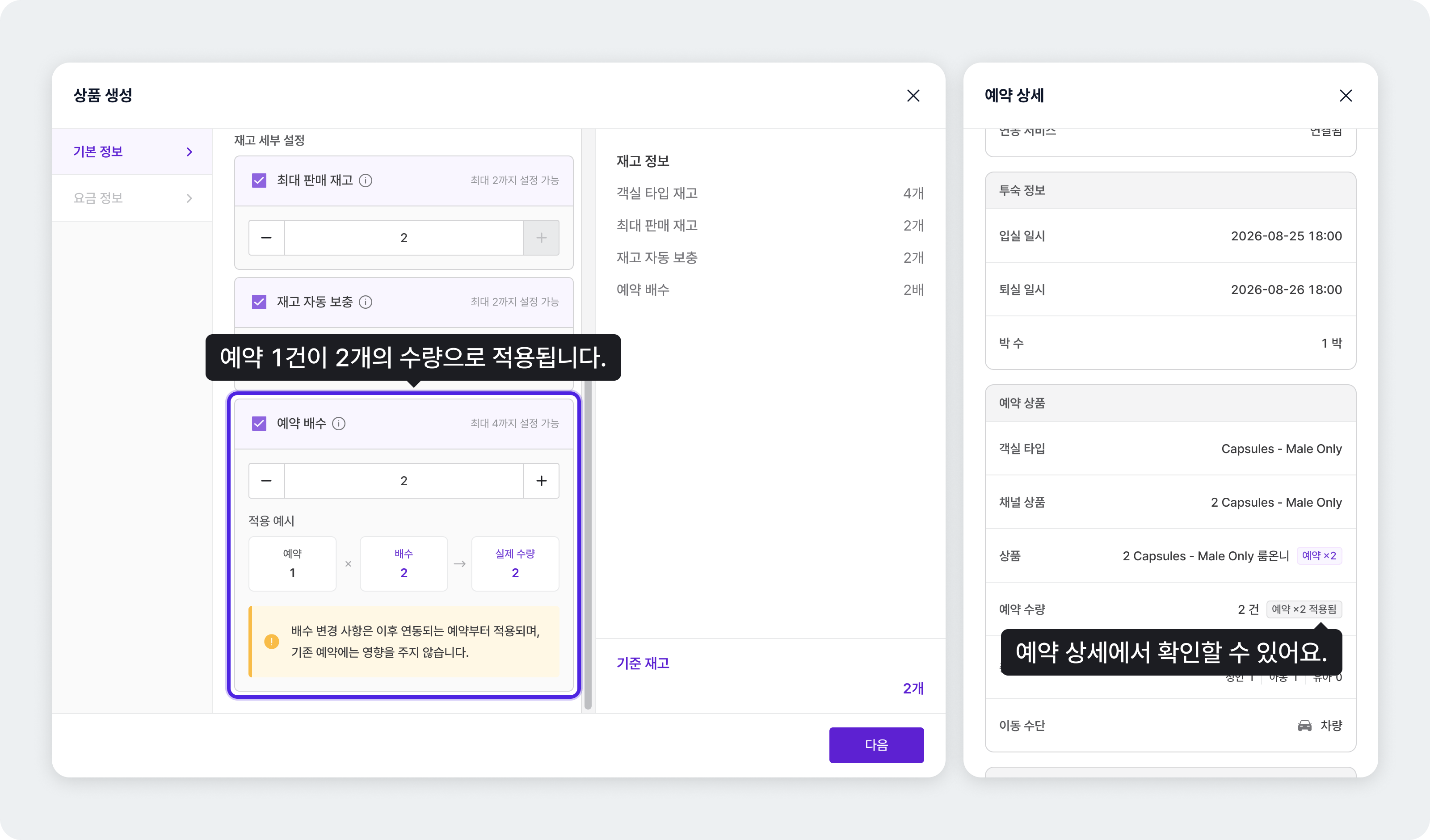This screenshot has height=840, width=1430.
Task: Open info icon next to 최대 판매 재고
Action: click(x=366, y=181)
